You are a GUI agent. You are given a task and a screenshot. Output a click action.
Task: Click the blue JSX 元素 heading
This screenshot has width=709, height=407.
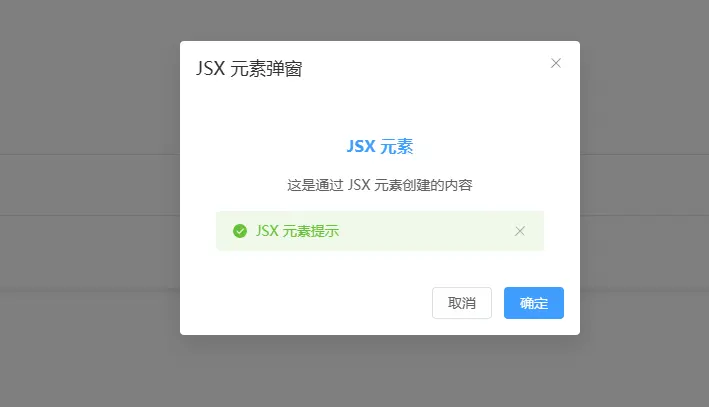tap(380, 147)
